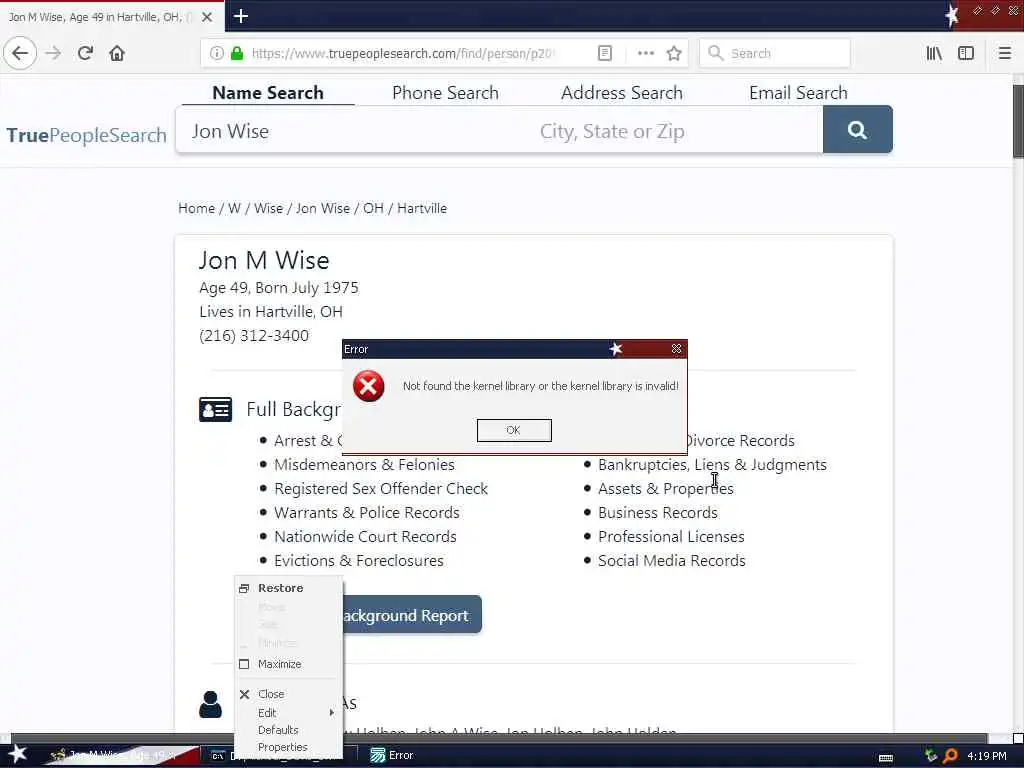The height and width of the screenshot is (768, 1024).
Task: Click the orange magnifier tray icon
Action: [x=950, y=756]
